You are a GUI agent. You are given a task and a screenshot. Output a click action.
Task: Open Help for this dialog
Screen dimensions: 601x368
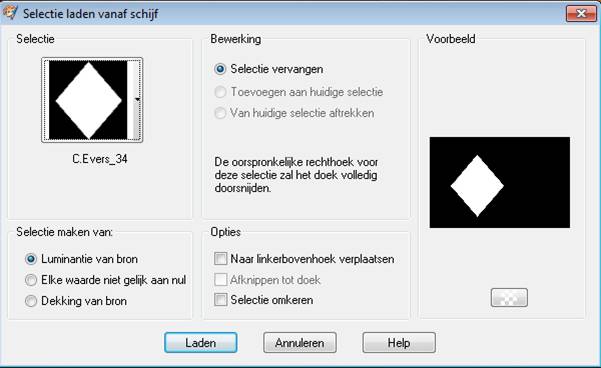(x=399, y=342)
